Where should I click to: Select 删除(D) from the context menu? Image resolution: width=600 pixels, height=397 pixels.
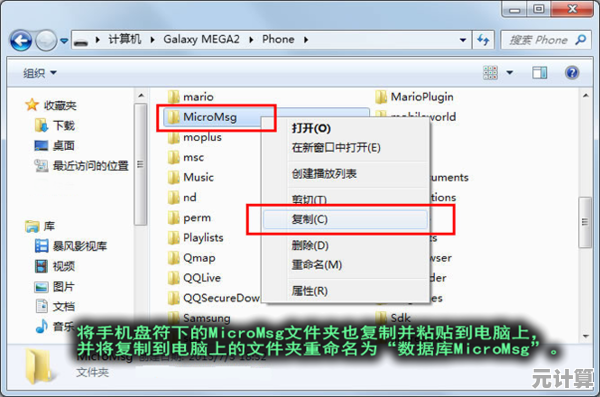(x=310, y=245)
